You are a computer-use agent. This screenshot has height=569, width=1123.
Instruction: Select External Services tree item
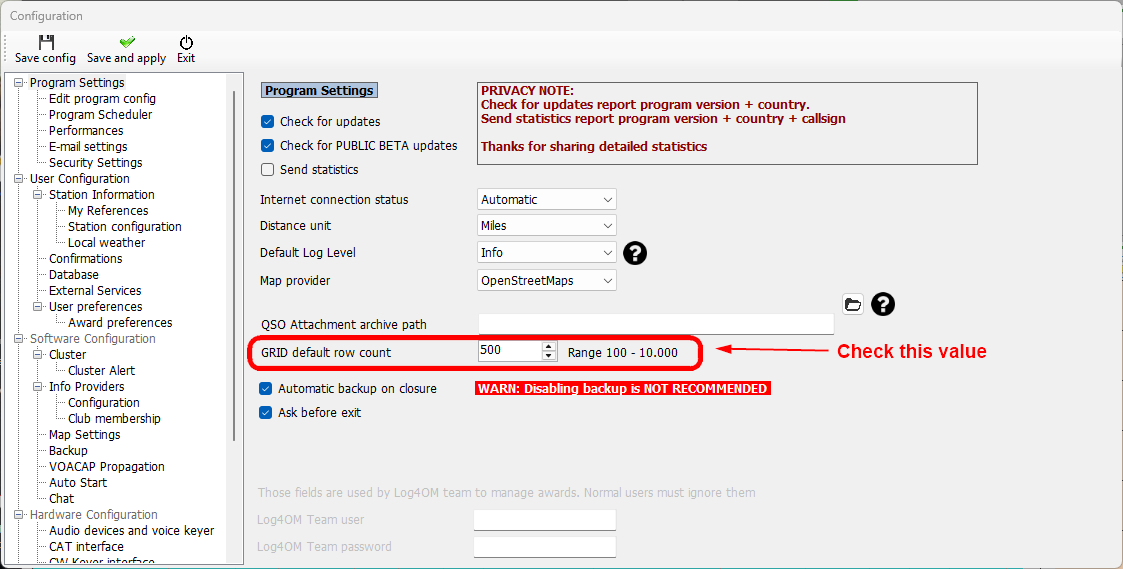95,290
